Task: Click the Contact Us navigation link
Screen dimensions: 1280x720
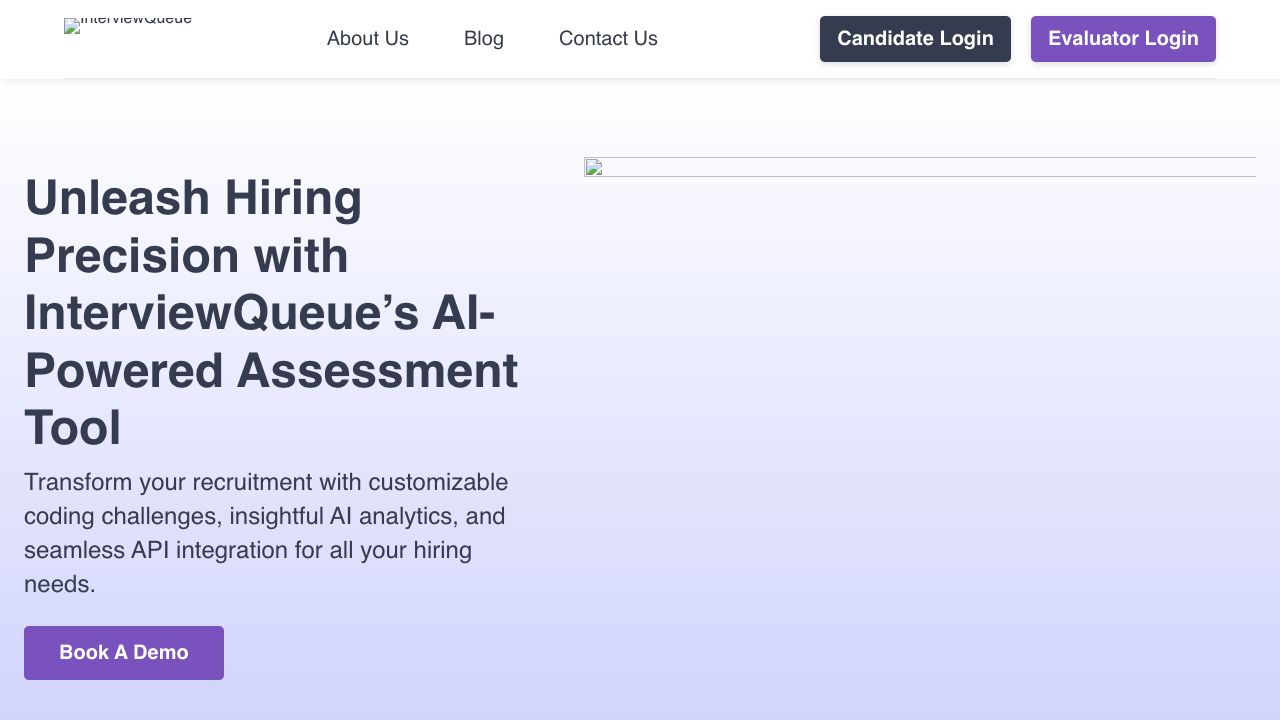Action: click(x=608, y=38)
